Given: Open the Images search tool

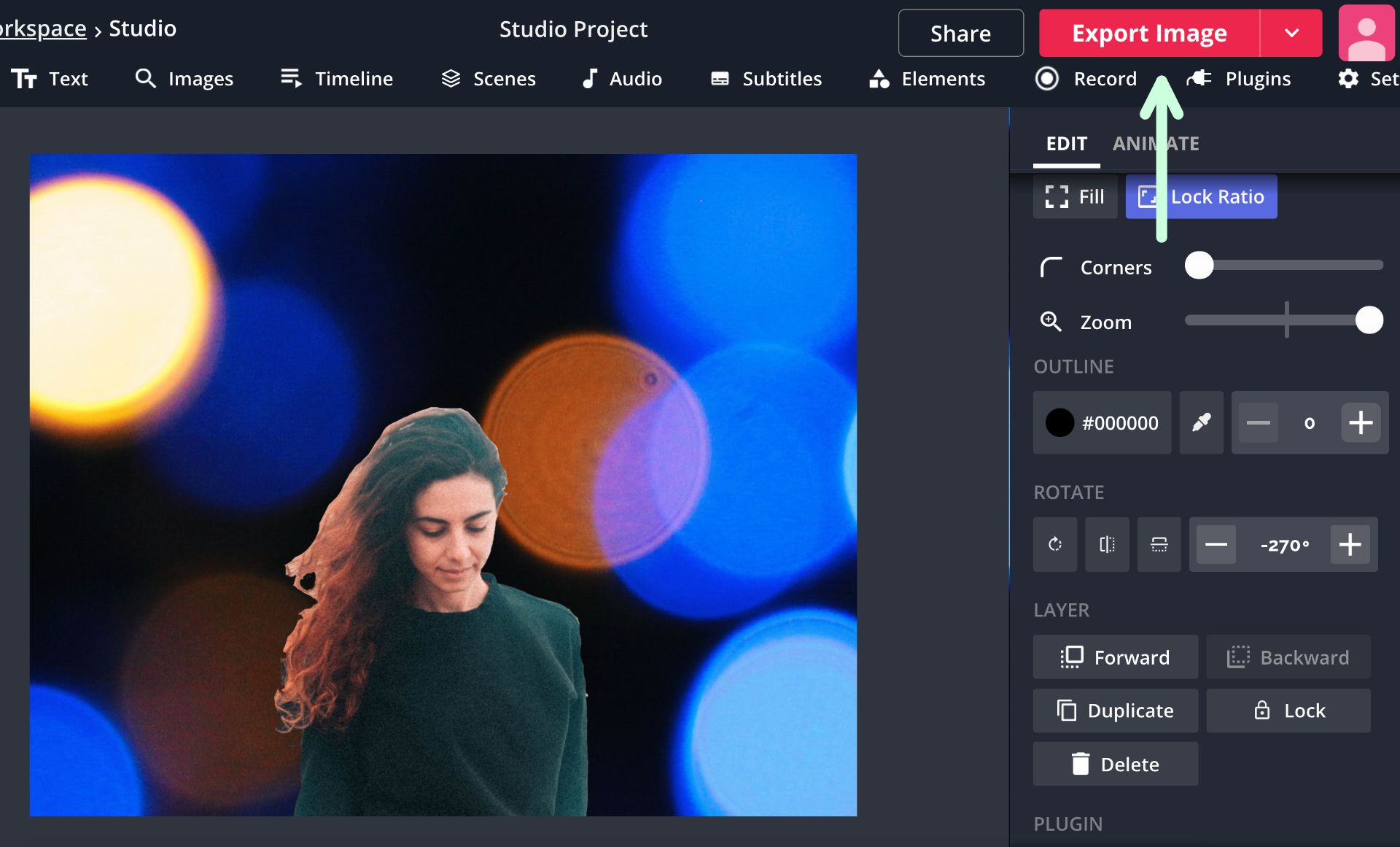Looking at the screenshot, I should click(184, 79).
